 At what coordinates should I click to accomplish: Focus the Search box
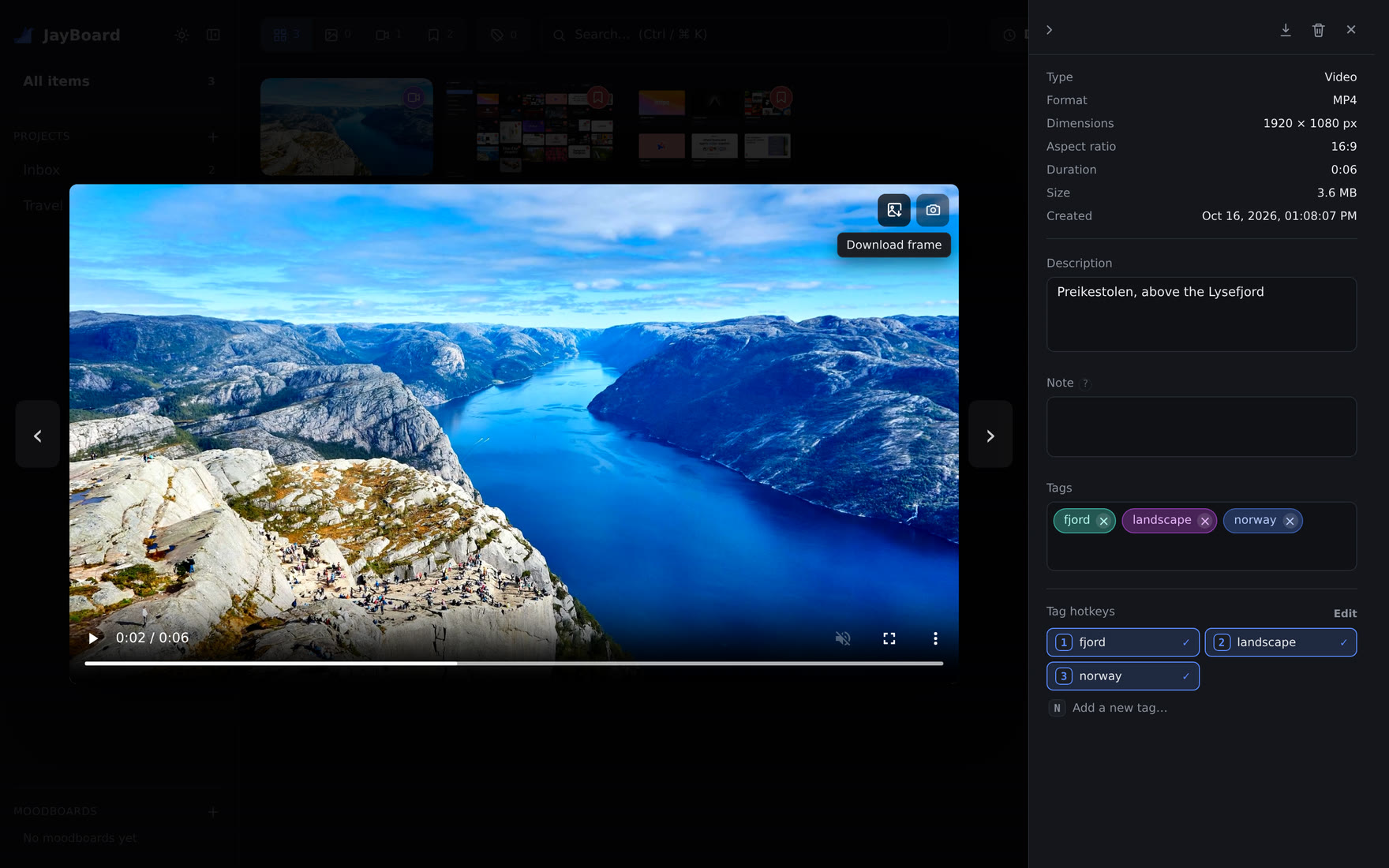(746, 35)
